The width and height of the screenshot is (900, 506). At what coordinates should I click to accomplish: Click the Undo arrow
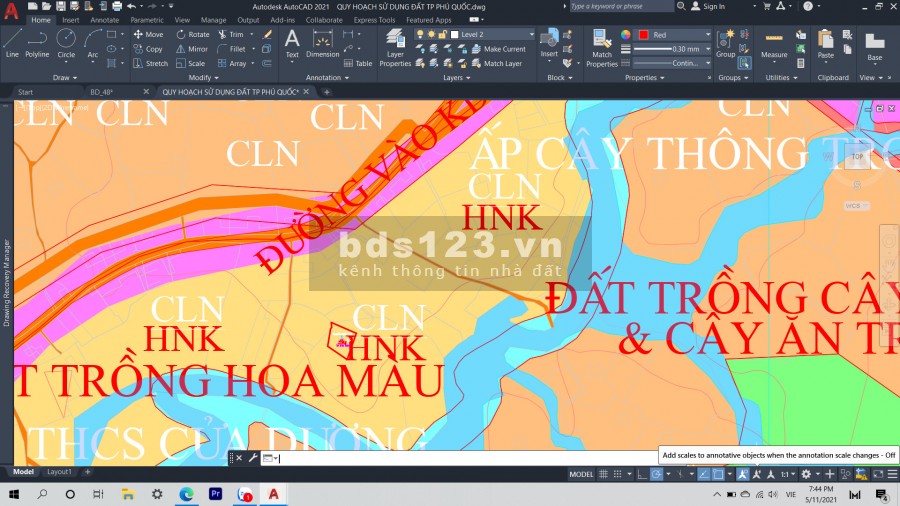tap(131, 6)
